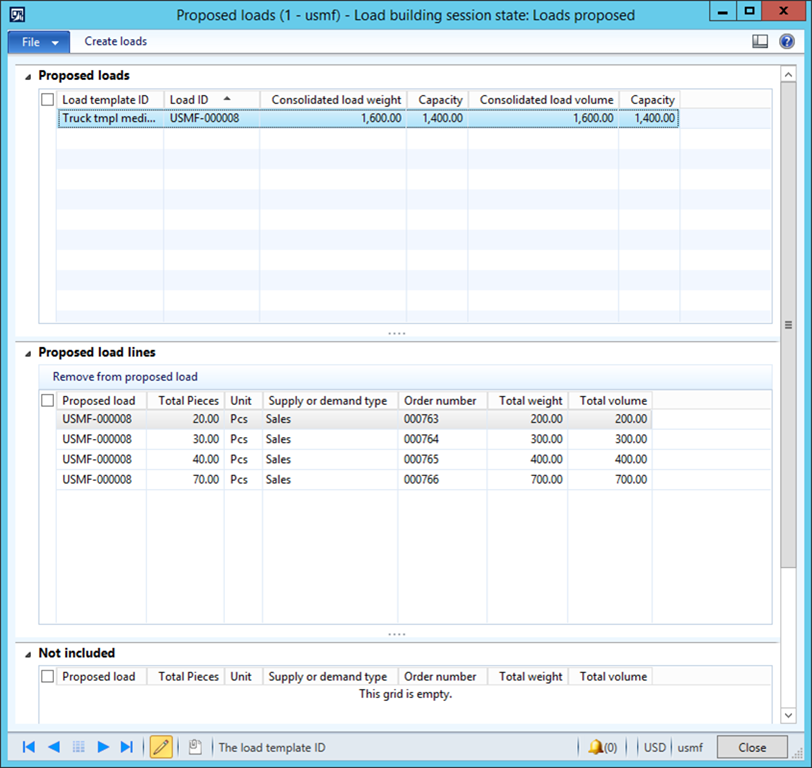Open the help question mark icon
The height and width of the screenshot is (768, 812).
coord(787,41)
